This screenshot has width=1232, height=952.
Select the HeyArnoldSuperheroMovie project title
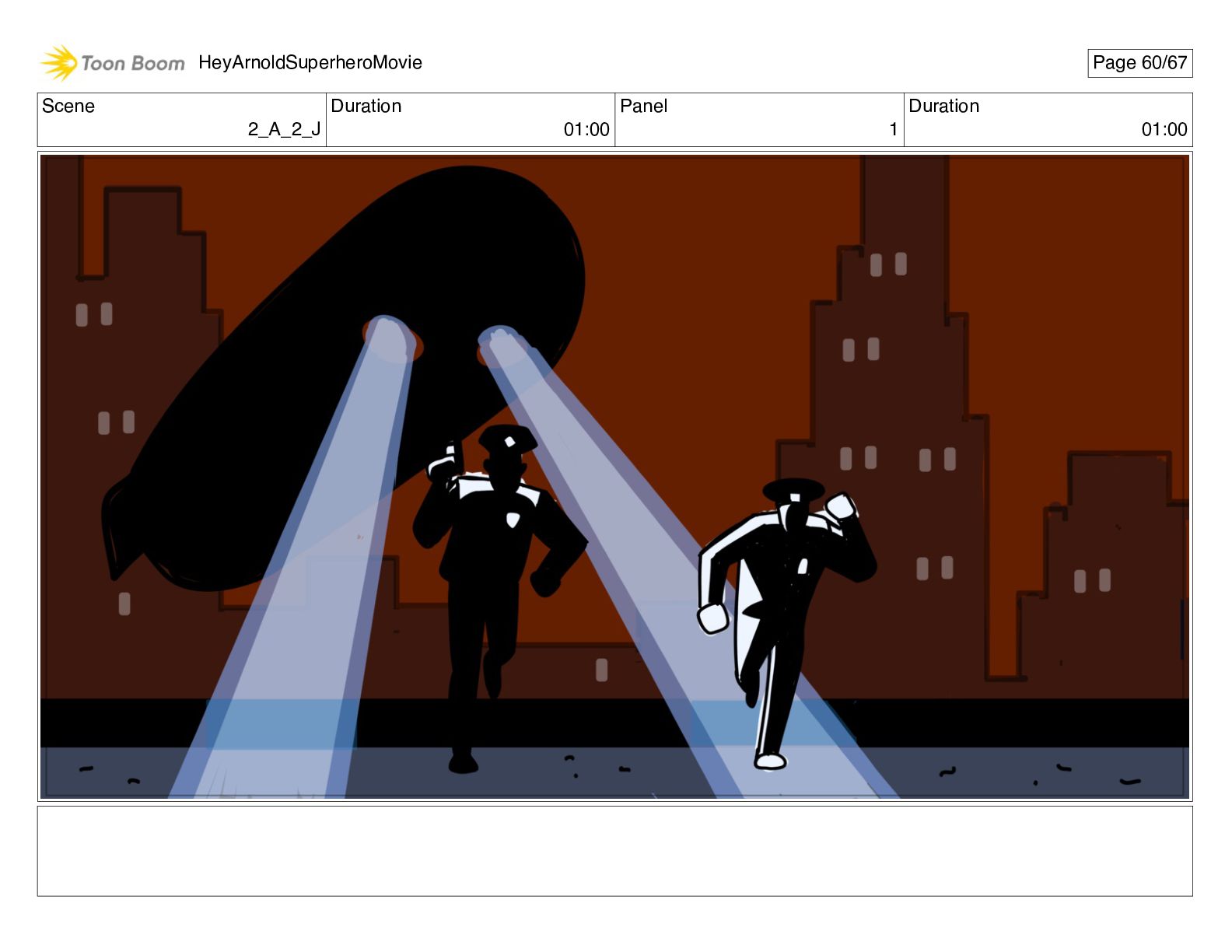point(310,62)
